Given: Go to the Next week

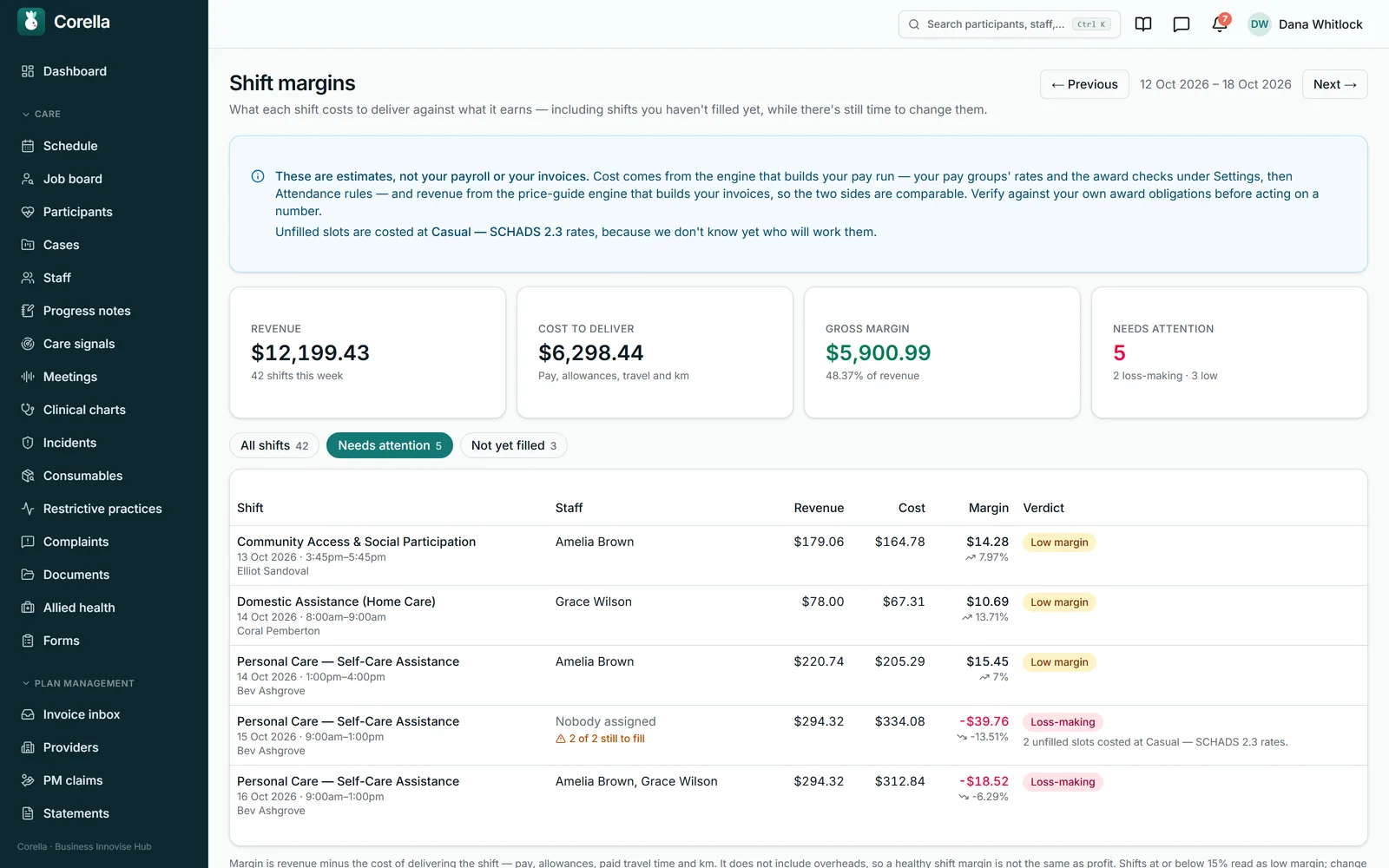Looking at the screenshot, I should pyautogui.click(x=1335, y=84).
